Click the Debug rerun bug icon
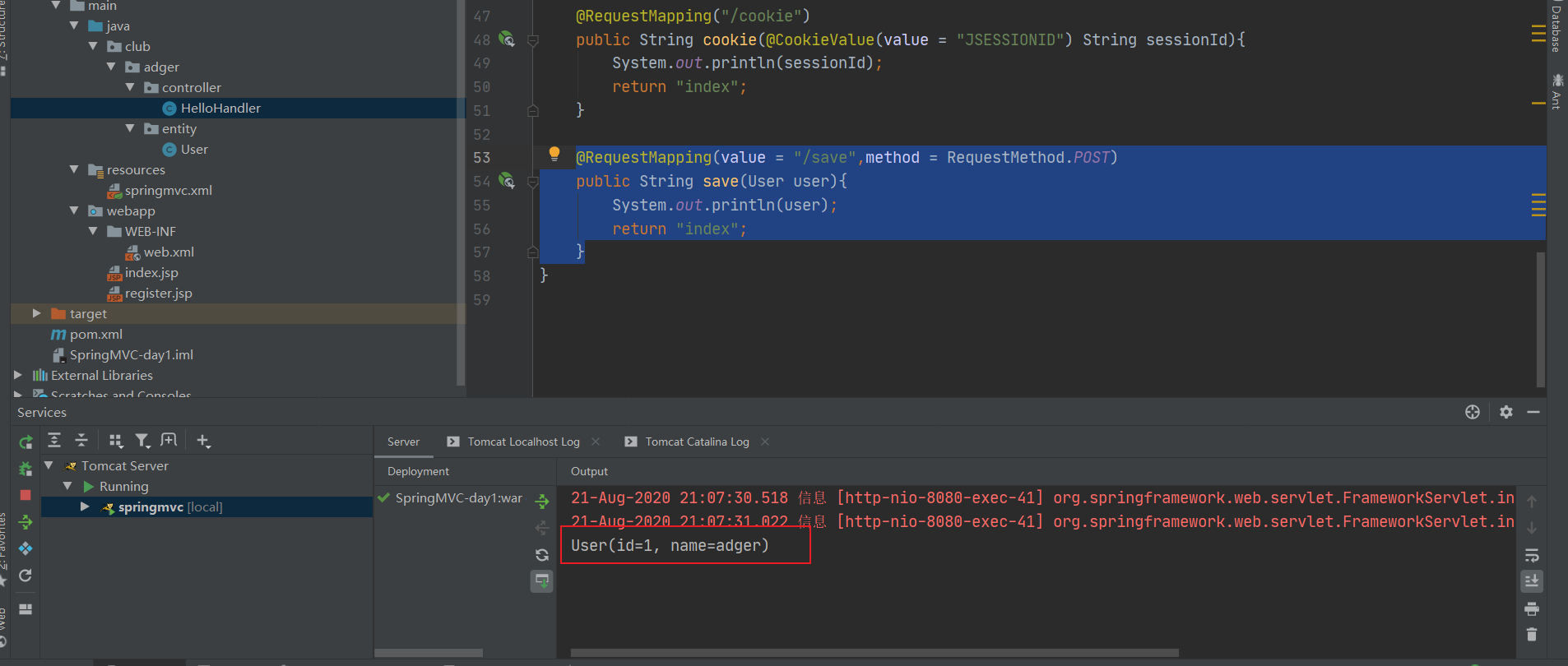 click(x=26, y=469)
